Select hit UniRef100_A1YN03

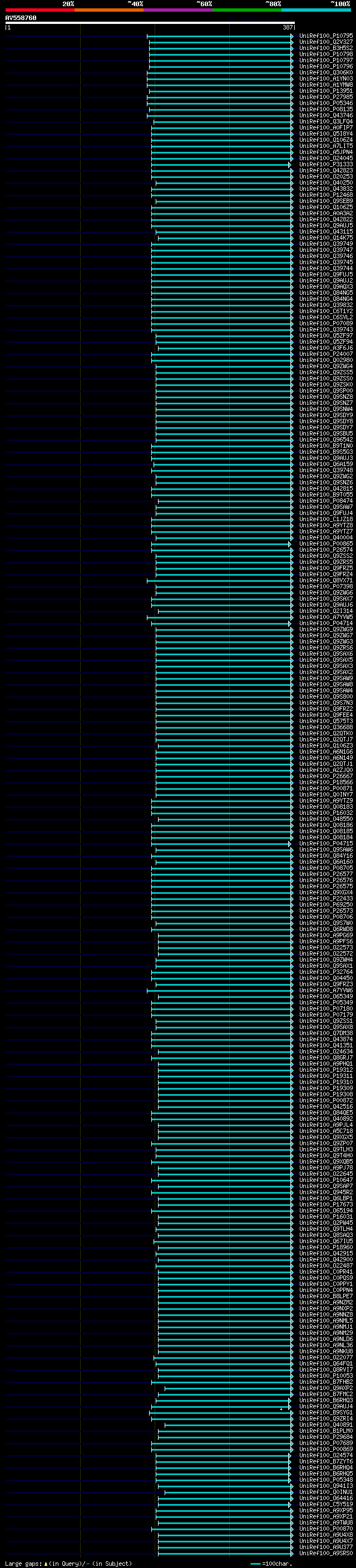[326, 78]
